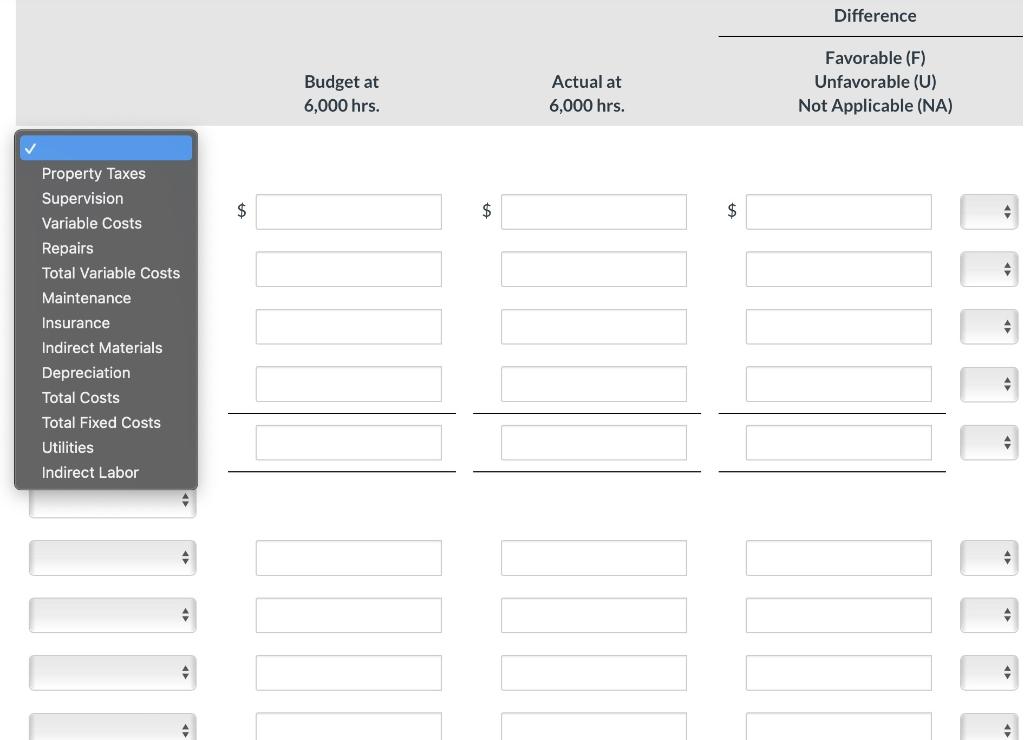Viewport: 1024px width, 740px height.
Task: Open F/U/NA dropdown in second row below underlines
Action: (x=989, y=615)
